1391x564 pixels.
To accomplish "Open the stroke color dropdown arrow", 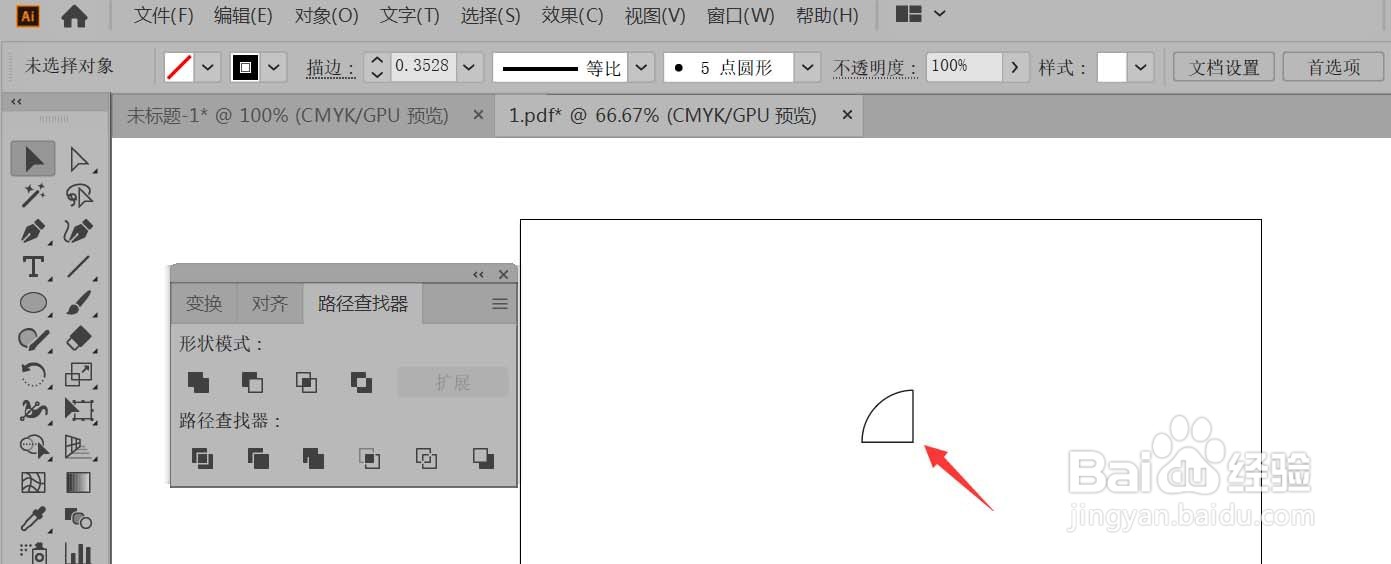I will (x=274, y=67).
